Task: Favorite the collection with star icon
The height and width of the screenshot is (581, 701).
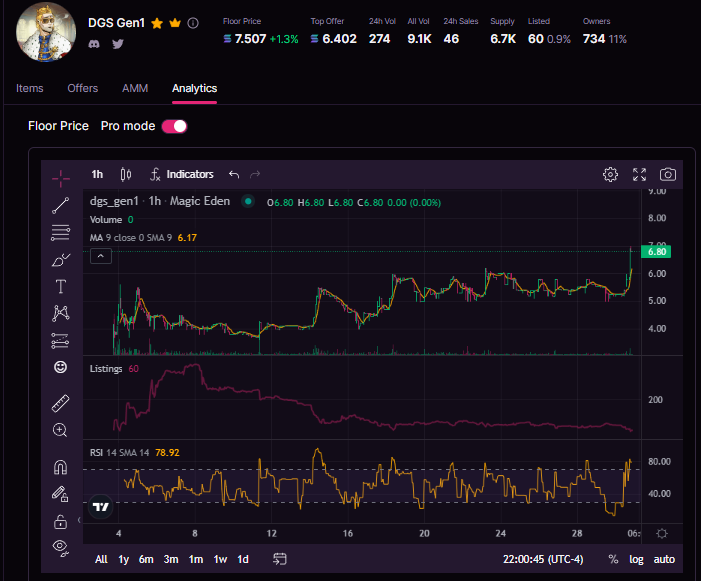Action: tap(157, 23)
